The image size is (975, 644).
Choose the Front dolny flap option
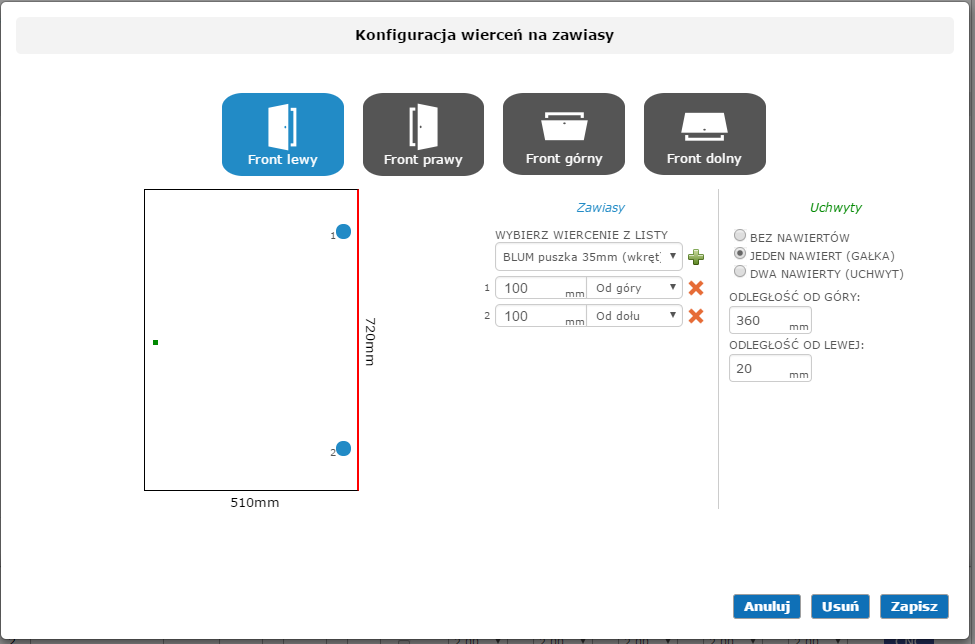pos(705,134)
